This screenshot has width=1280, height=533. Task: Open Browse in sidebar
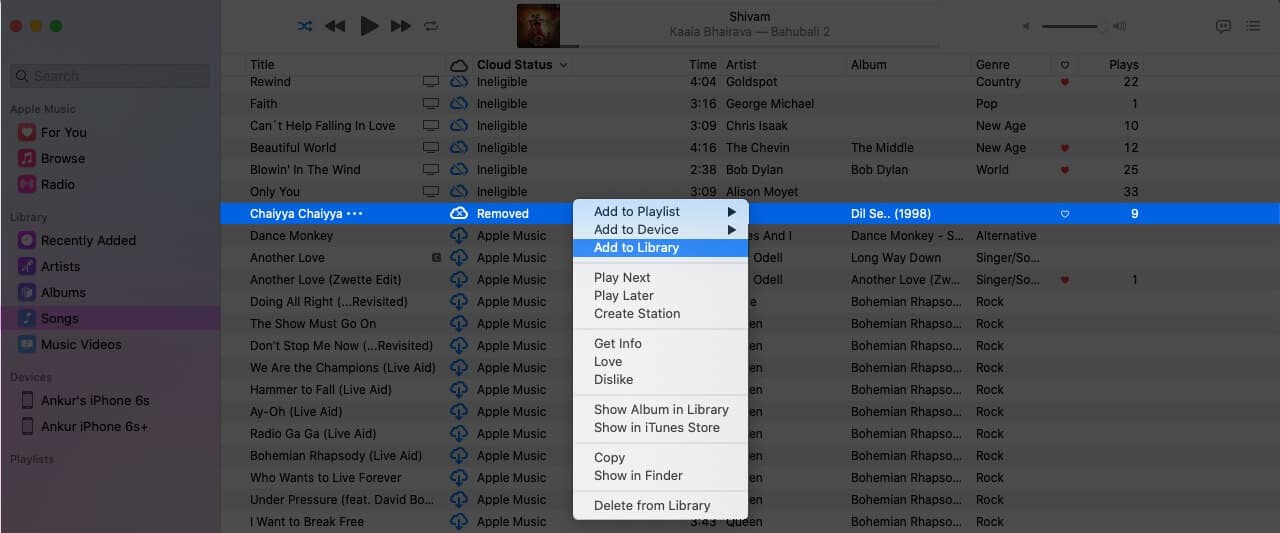[62, 158]
